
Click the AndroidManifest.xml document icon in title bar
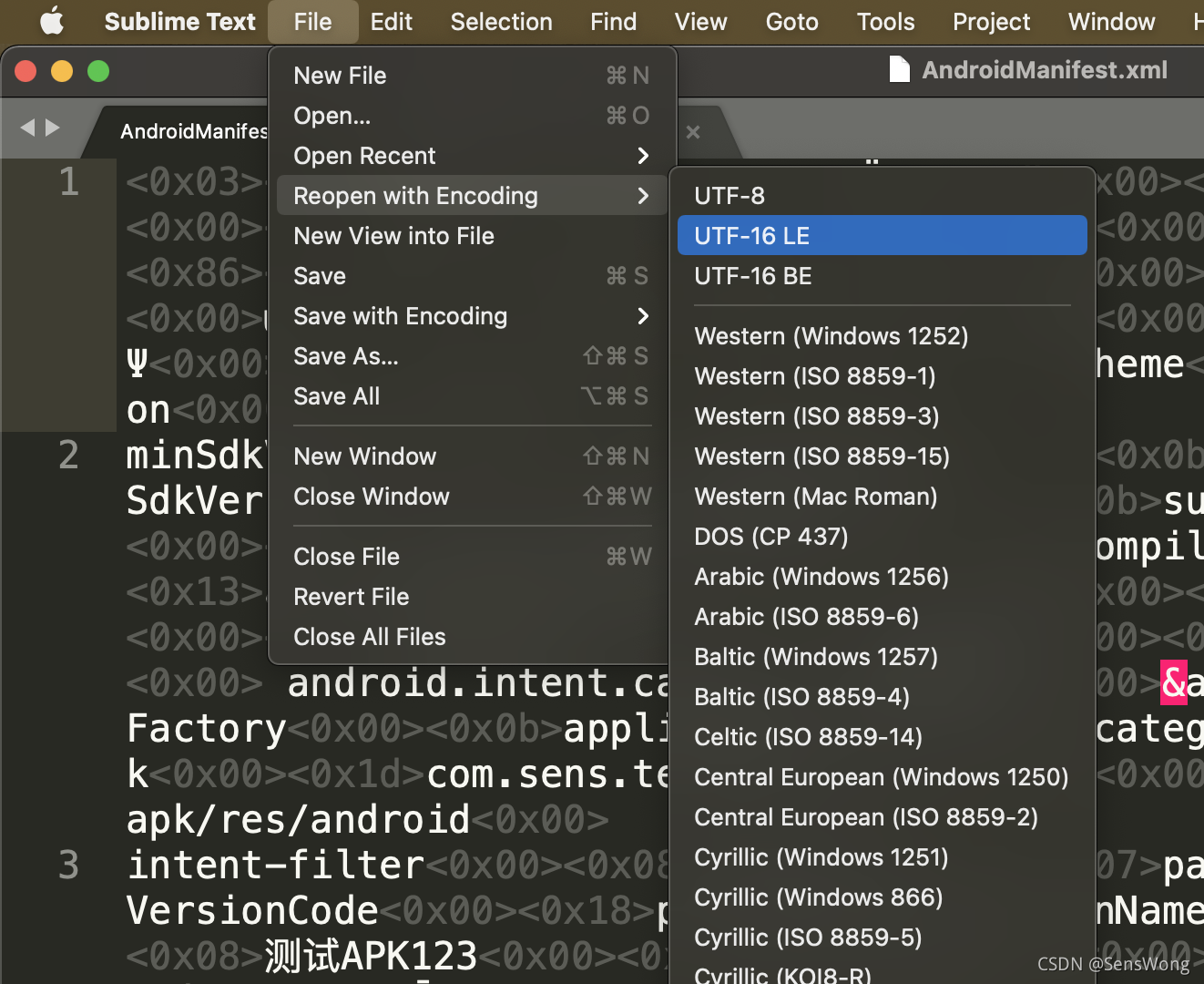[x=899, y=69]
